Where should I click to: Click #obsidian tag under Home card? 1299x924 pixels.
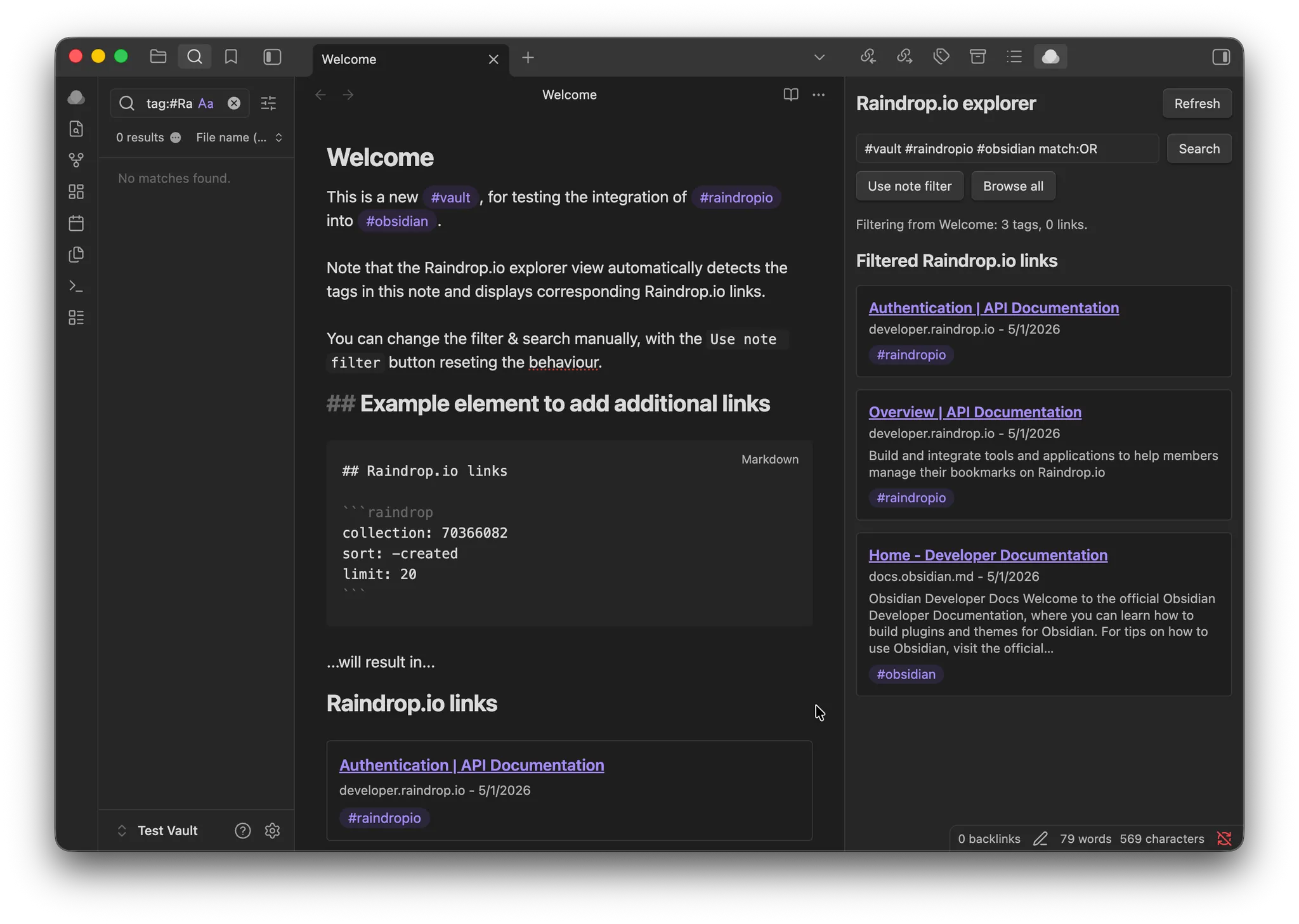pyautogui.click(x=906, y=674)
